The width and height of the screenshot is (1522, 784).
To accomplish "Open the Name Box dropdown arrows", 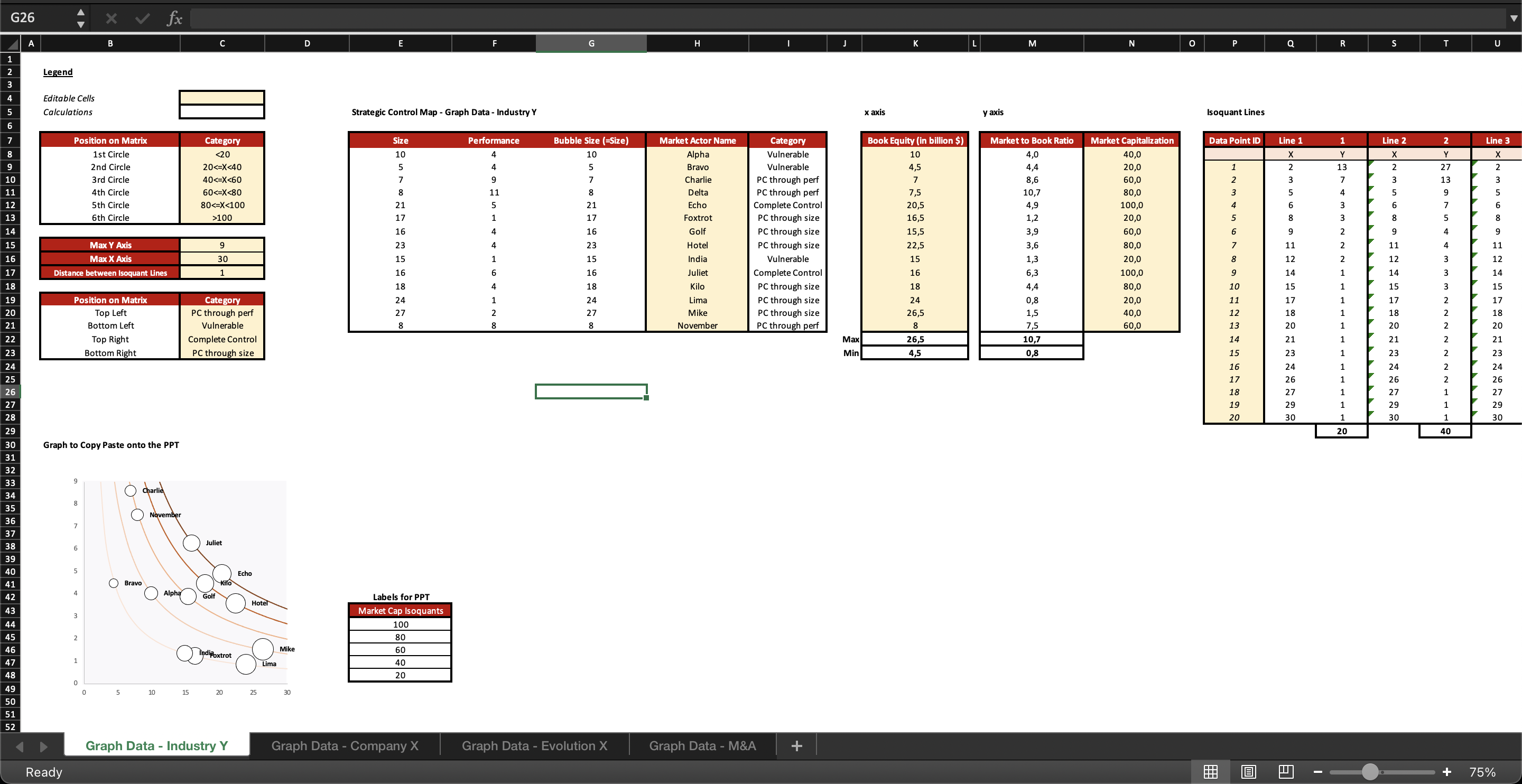I will pyautogui.click(x=81, y=18).
